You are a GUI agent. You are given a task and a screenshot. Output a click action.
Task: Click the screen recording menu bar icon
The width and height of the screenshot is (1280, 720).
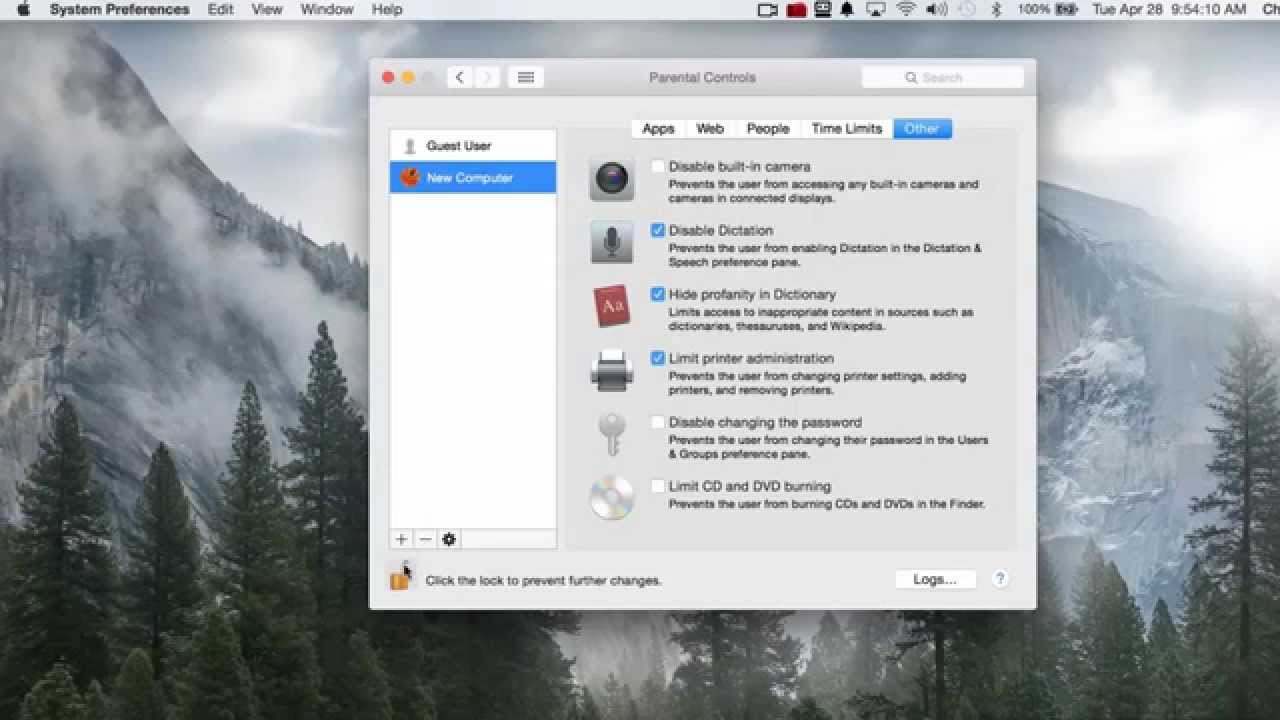click(768, 10)
